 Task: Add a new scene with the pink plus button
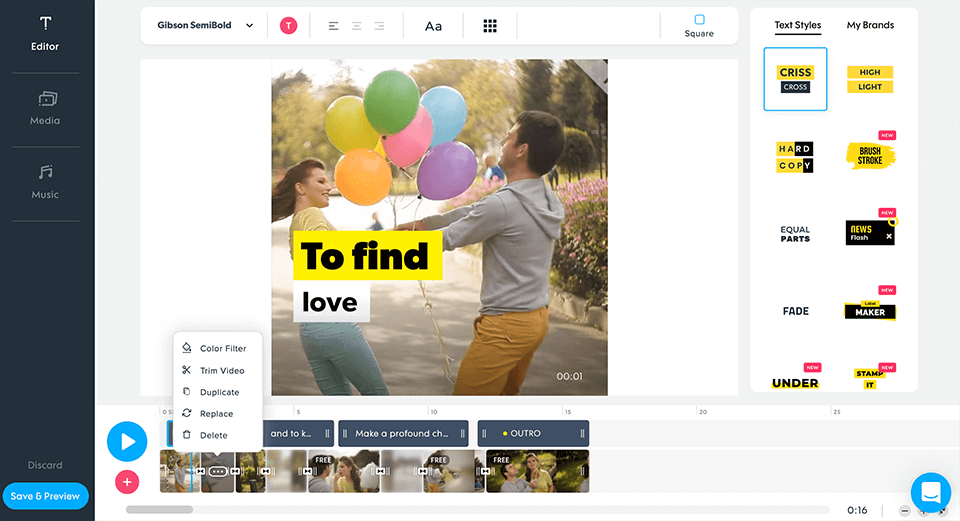(x=127, y=482)
